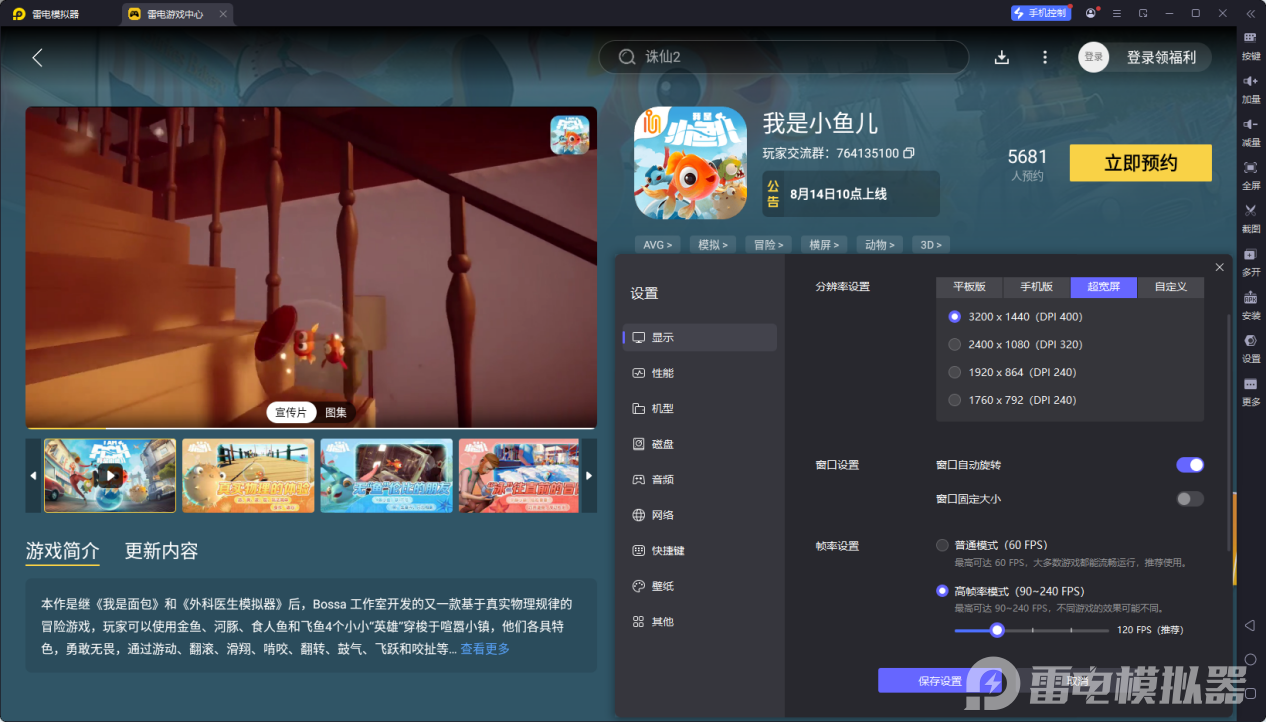Open the 模拟 > tag
The height and width of the screenshot is (722, 1266).
713,244
